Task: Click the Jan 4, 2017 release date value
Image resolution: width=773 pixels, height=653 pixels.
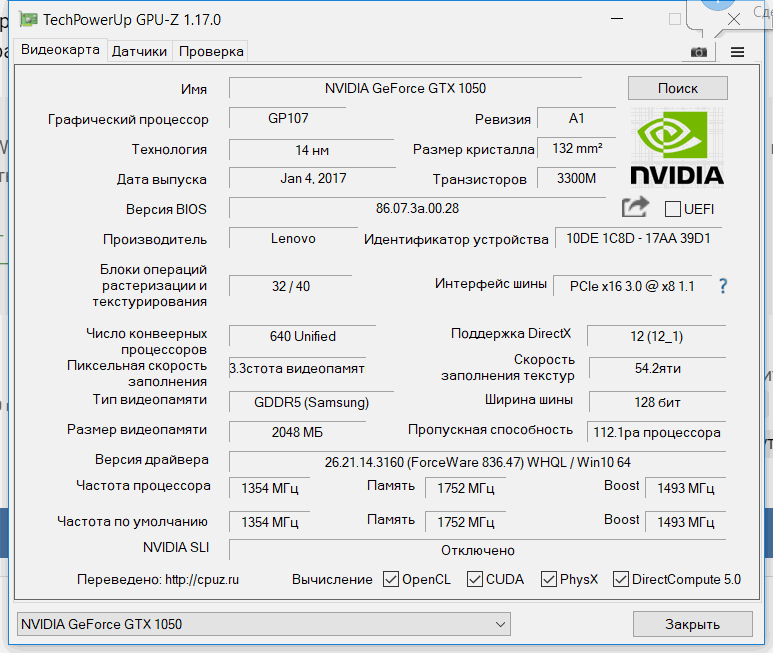Action: click(x=313, y=178)
